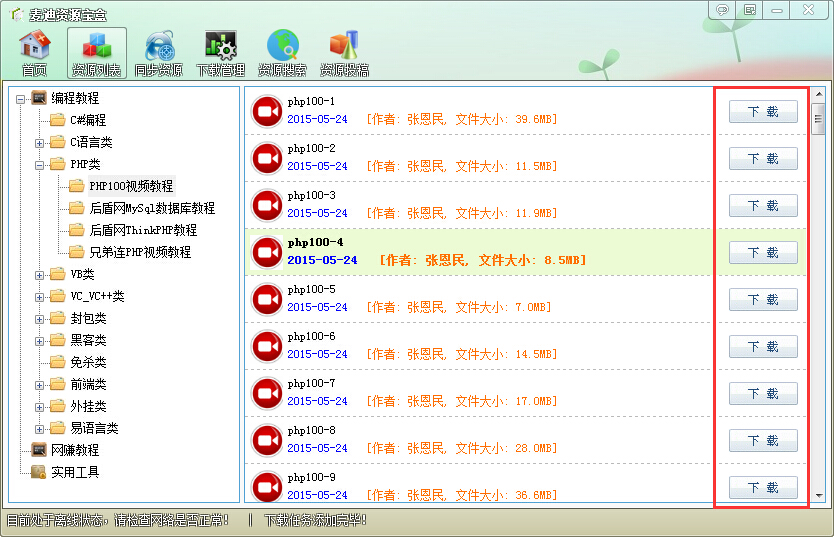
Task: Click the 兄弟连PHP视频教程 folder icon
Action: 77,251
